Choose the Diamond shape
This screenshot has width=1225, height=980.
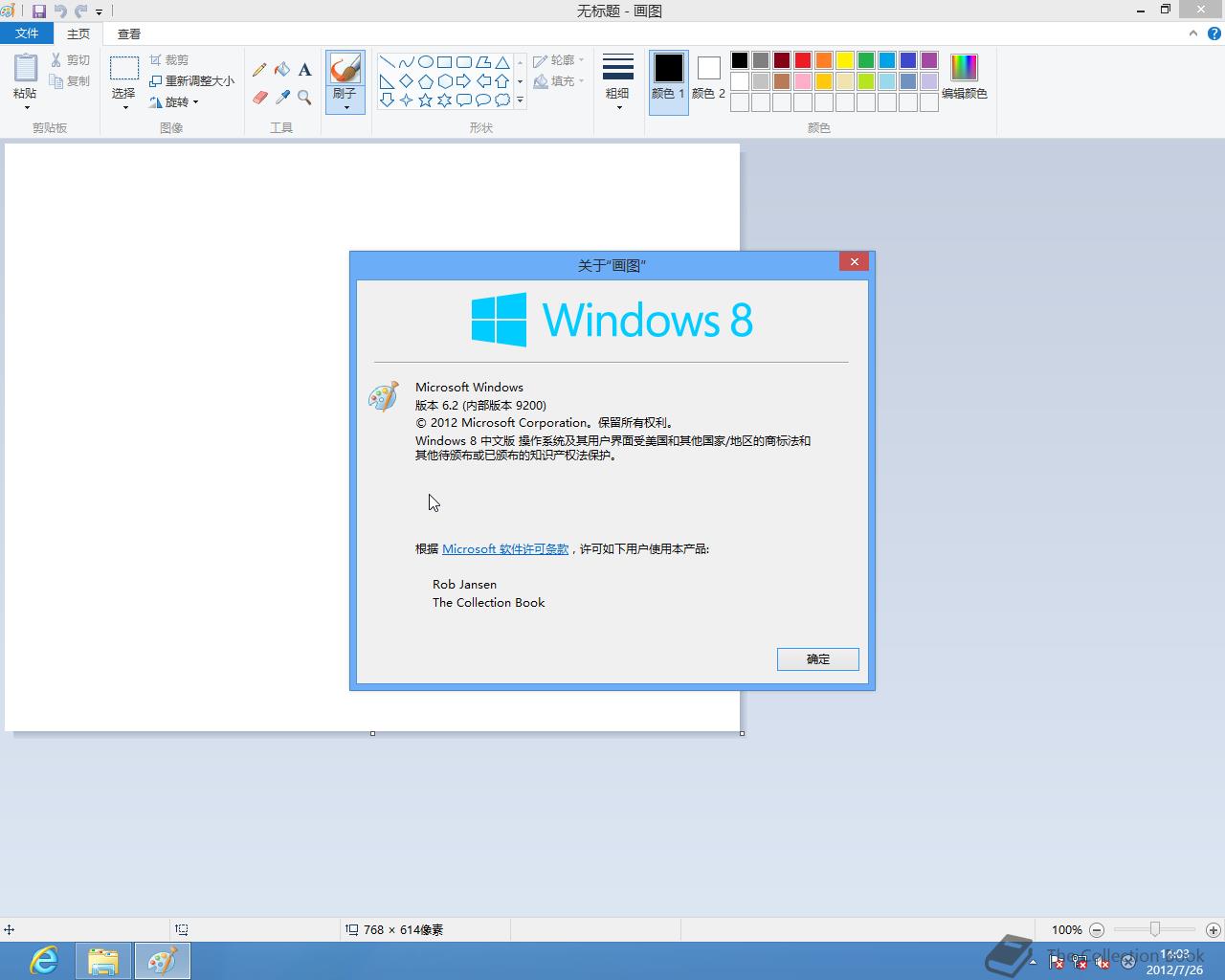(407, 81)
